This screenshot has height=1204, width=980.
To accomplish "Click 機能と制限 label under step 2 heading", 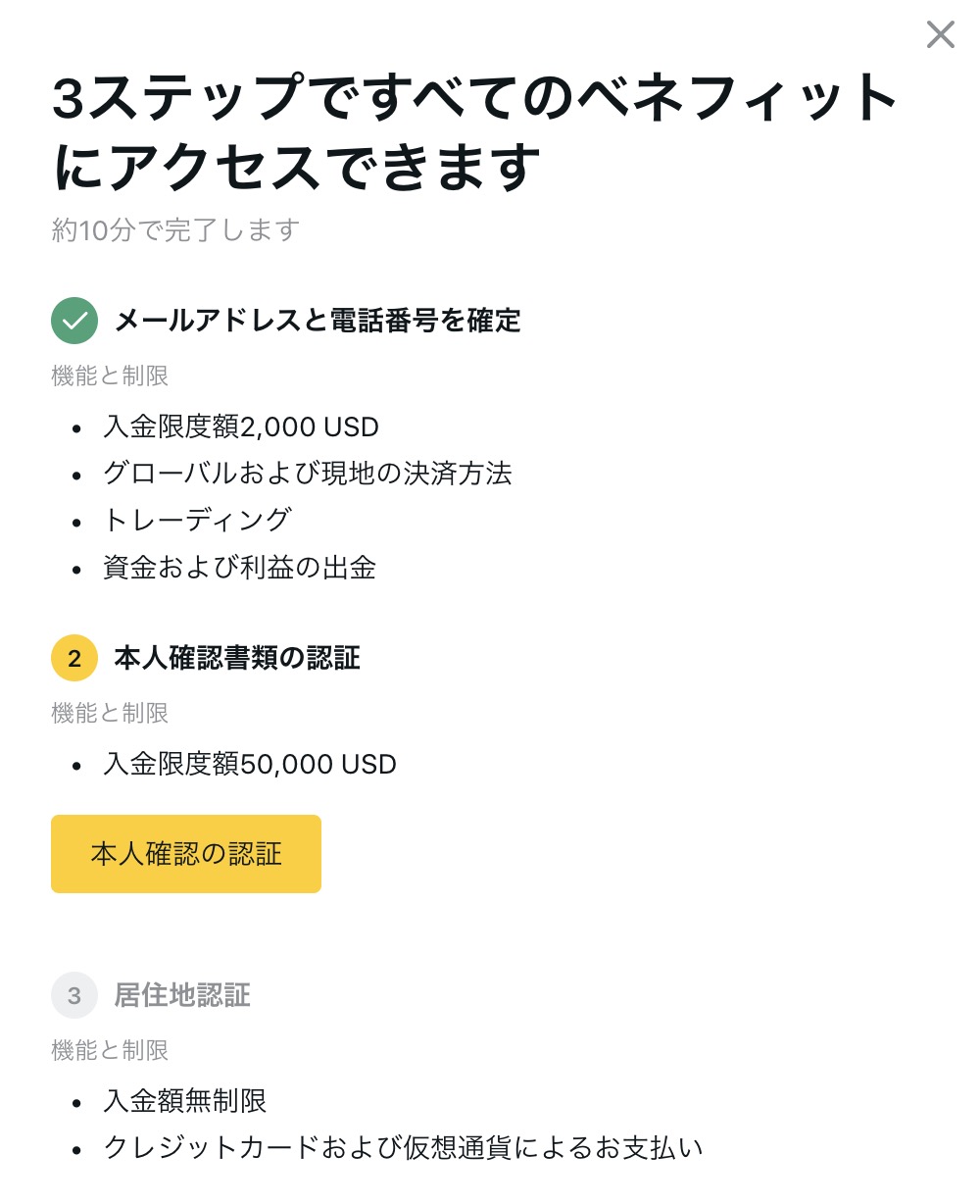I will (110, 713).
